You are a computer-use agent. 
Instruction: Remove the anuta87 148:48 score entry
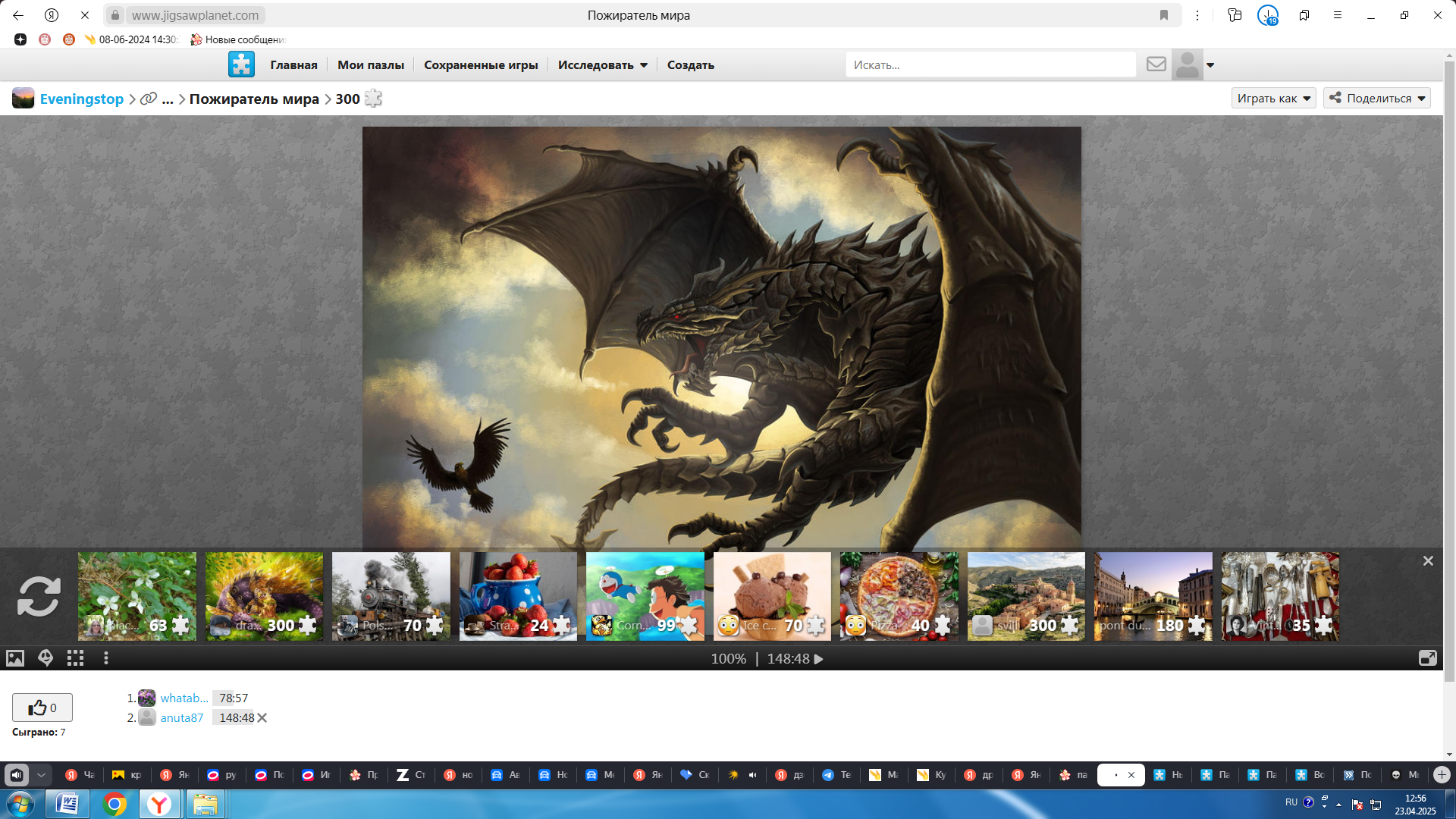click(x=262, y=718)
